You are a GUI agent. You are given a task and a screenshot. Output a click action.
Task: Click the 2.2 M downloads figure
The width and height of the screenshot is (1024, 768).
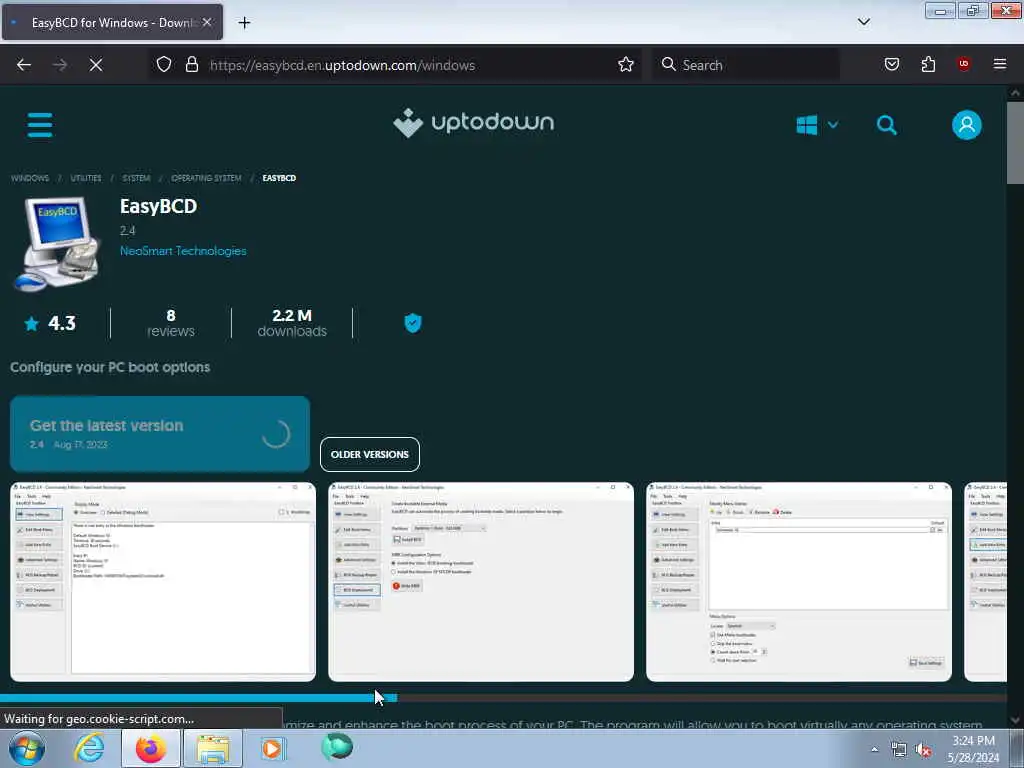(x=292, y=323)
